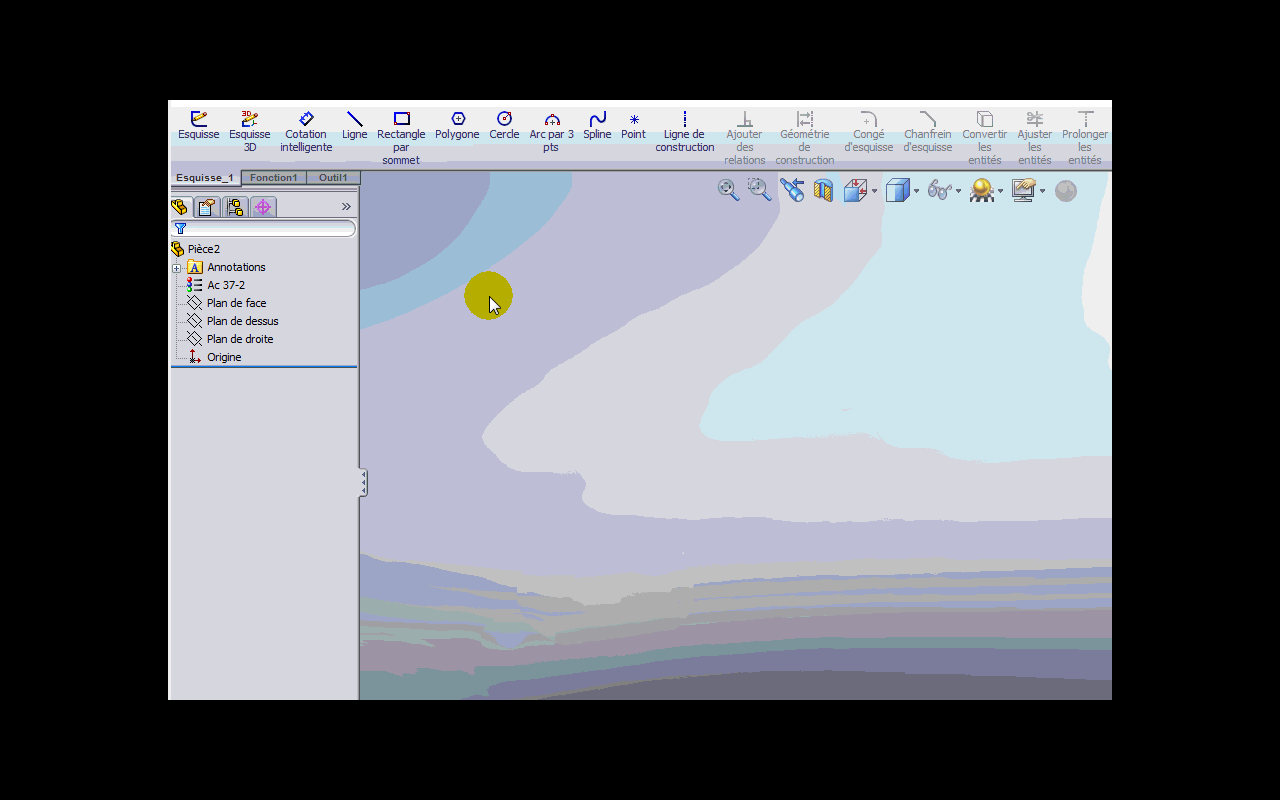The image size is (1280, 800).
Task: Click the filter funnel icon
Action: pyautogui.click(x=180, y=229)
